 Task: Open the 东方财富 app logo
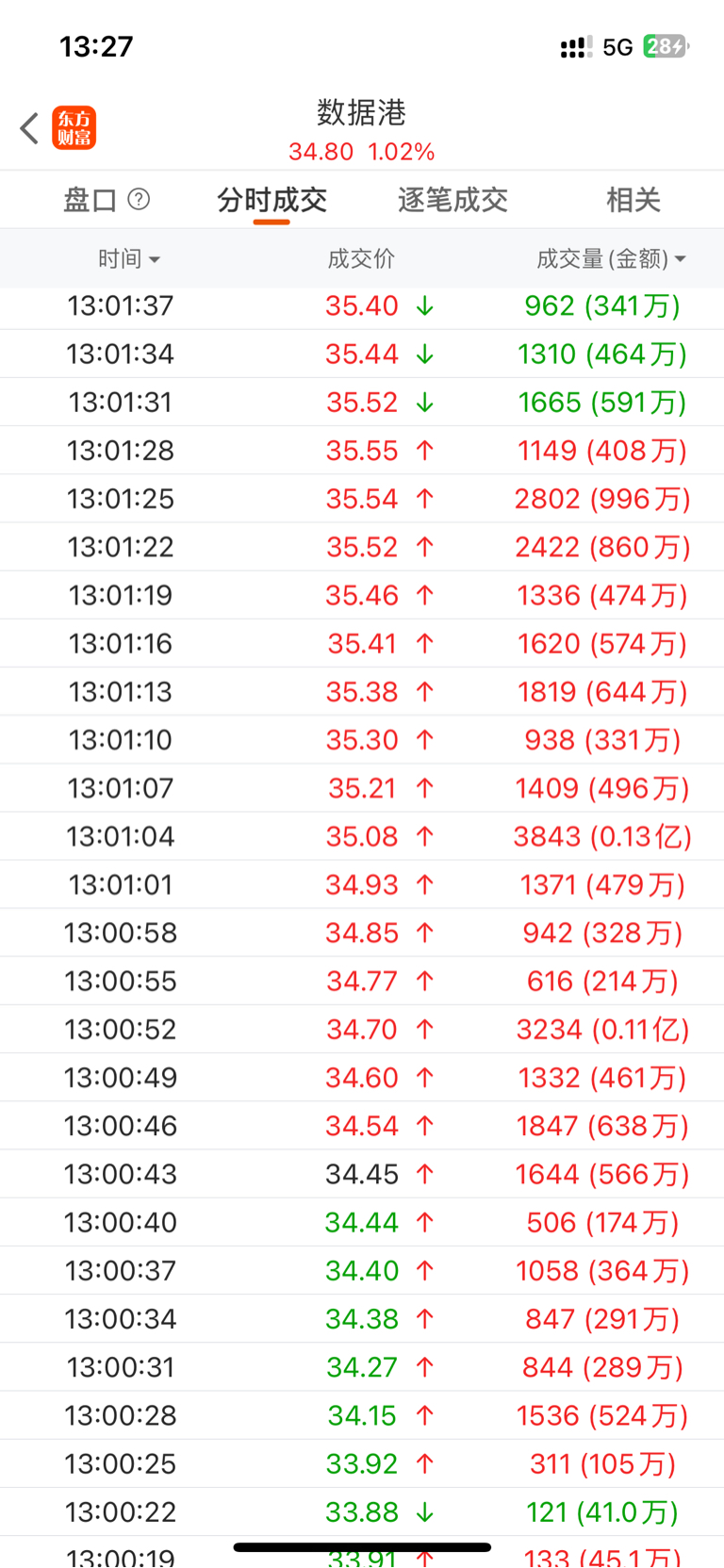click(x=74, y=128)
